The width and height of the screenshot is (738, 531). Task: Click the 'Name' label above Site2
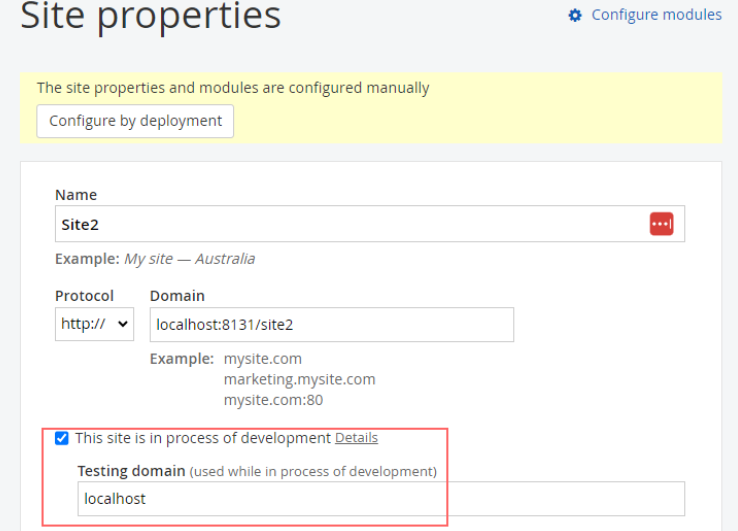(76, 195)
